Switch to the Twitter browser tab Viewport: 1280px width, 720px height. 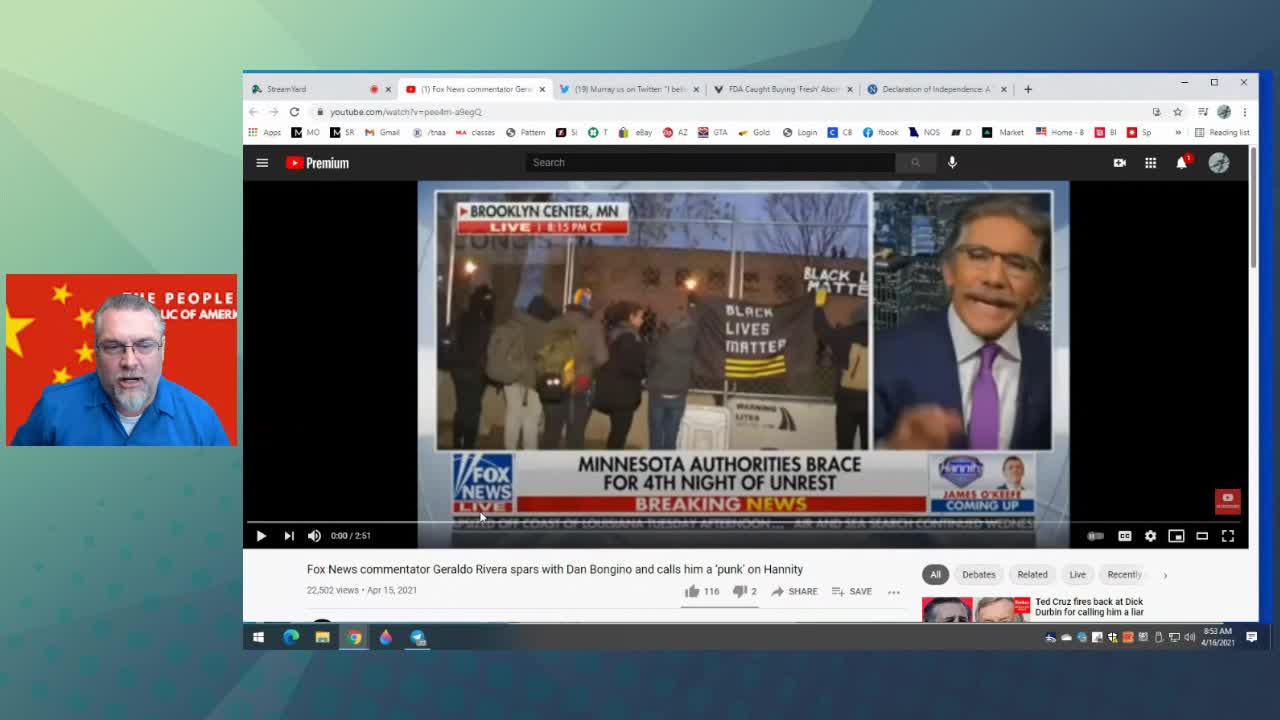click(x=629, y=89)
